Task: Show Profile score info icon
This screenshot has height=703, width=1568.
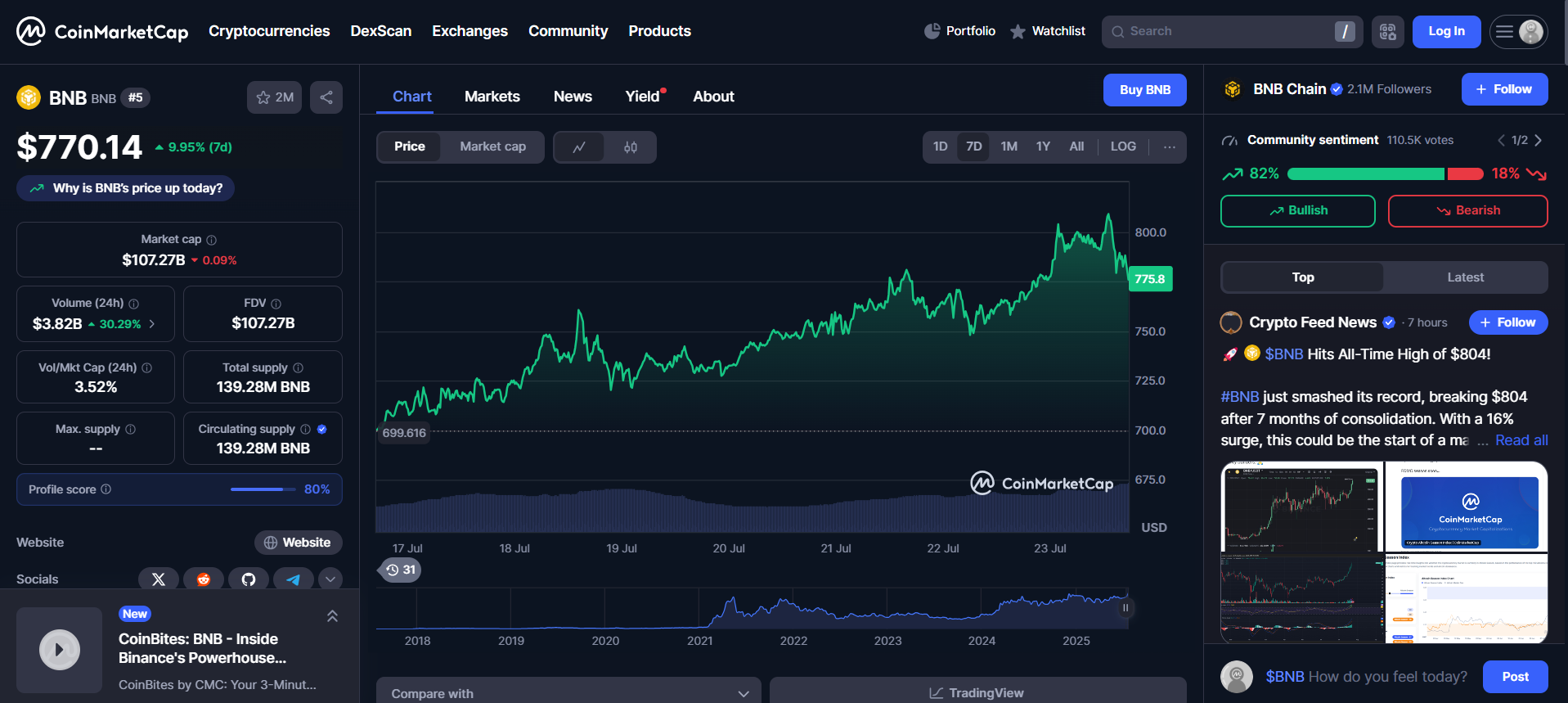Action: (106, 489)
